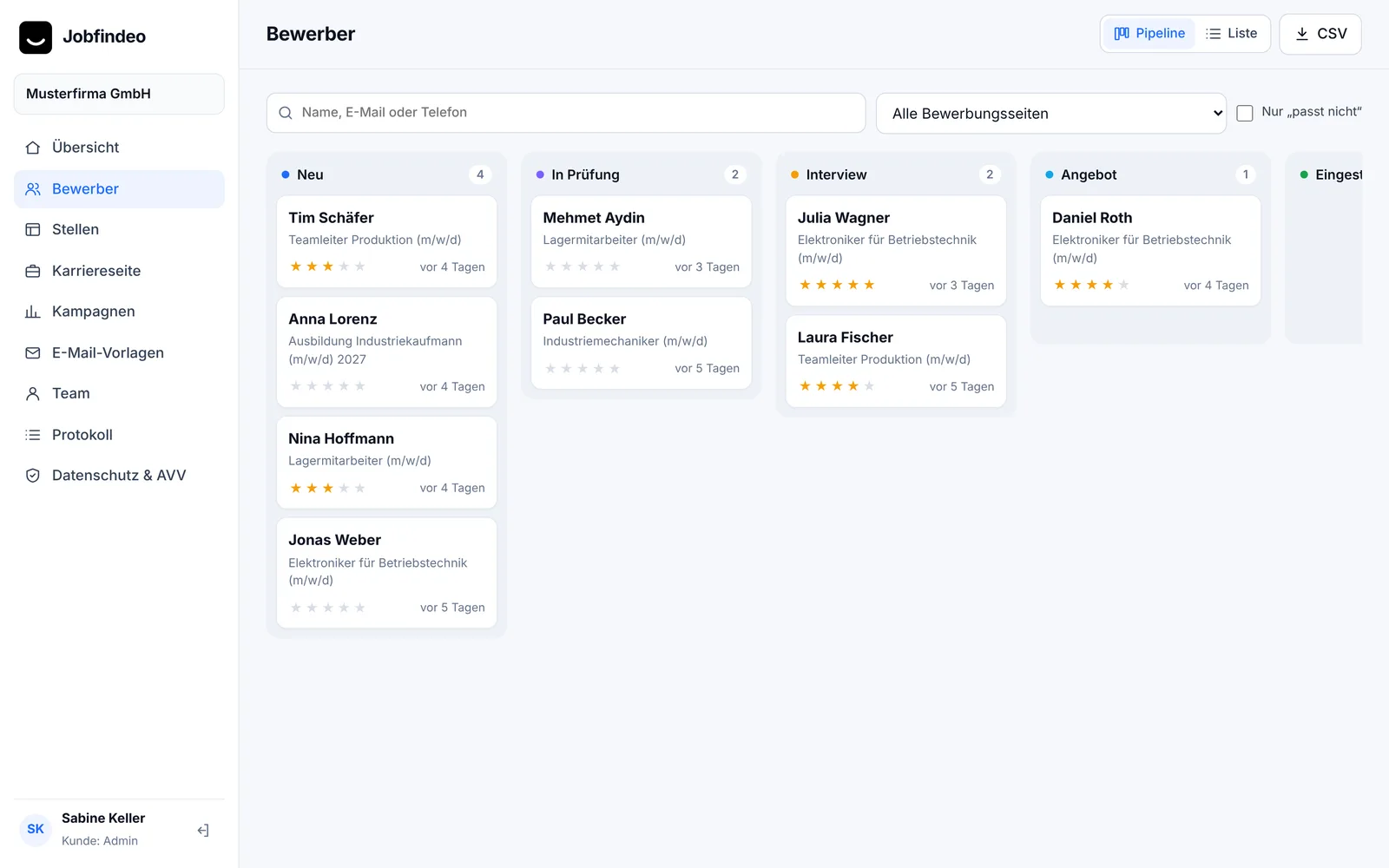Open Jonas Weber applicant card
The image size is (1389, 868).
[x=386, y=573]
